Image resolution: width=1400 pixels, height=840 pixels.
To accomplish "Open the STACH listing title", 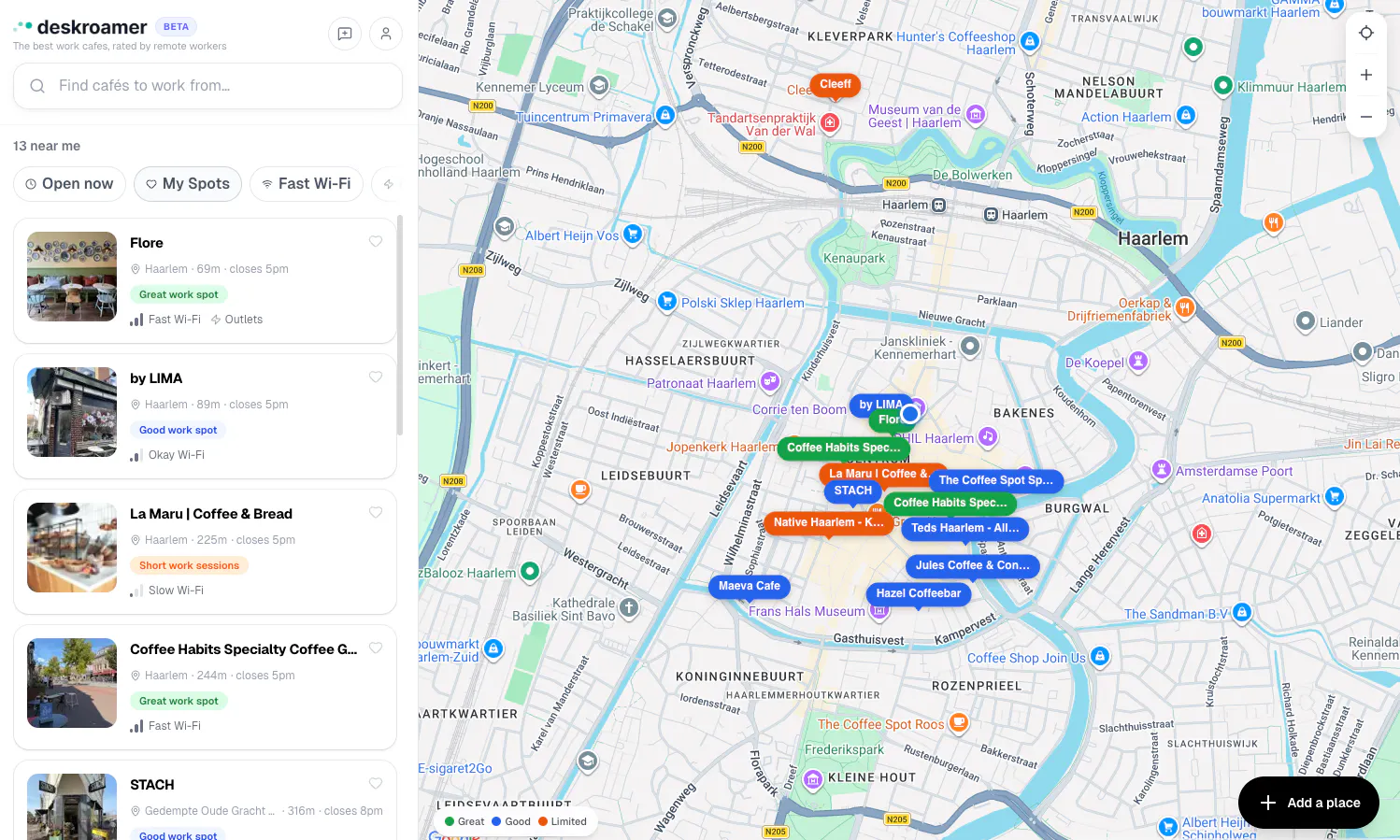I will [152, 785].
